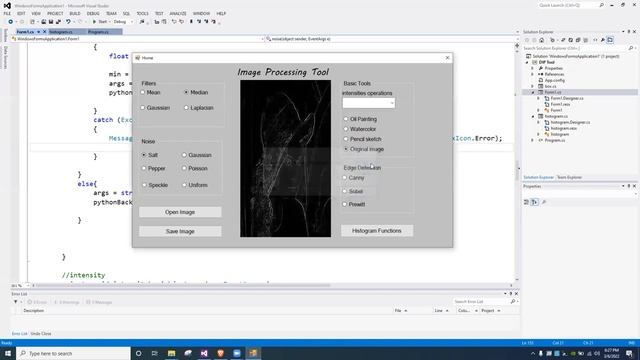
Task: Open the BUILD menu
Action: pos(75,13)
